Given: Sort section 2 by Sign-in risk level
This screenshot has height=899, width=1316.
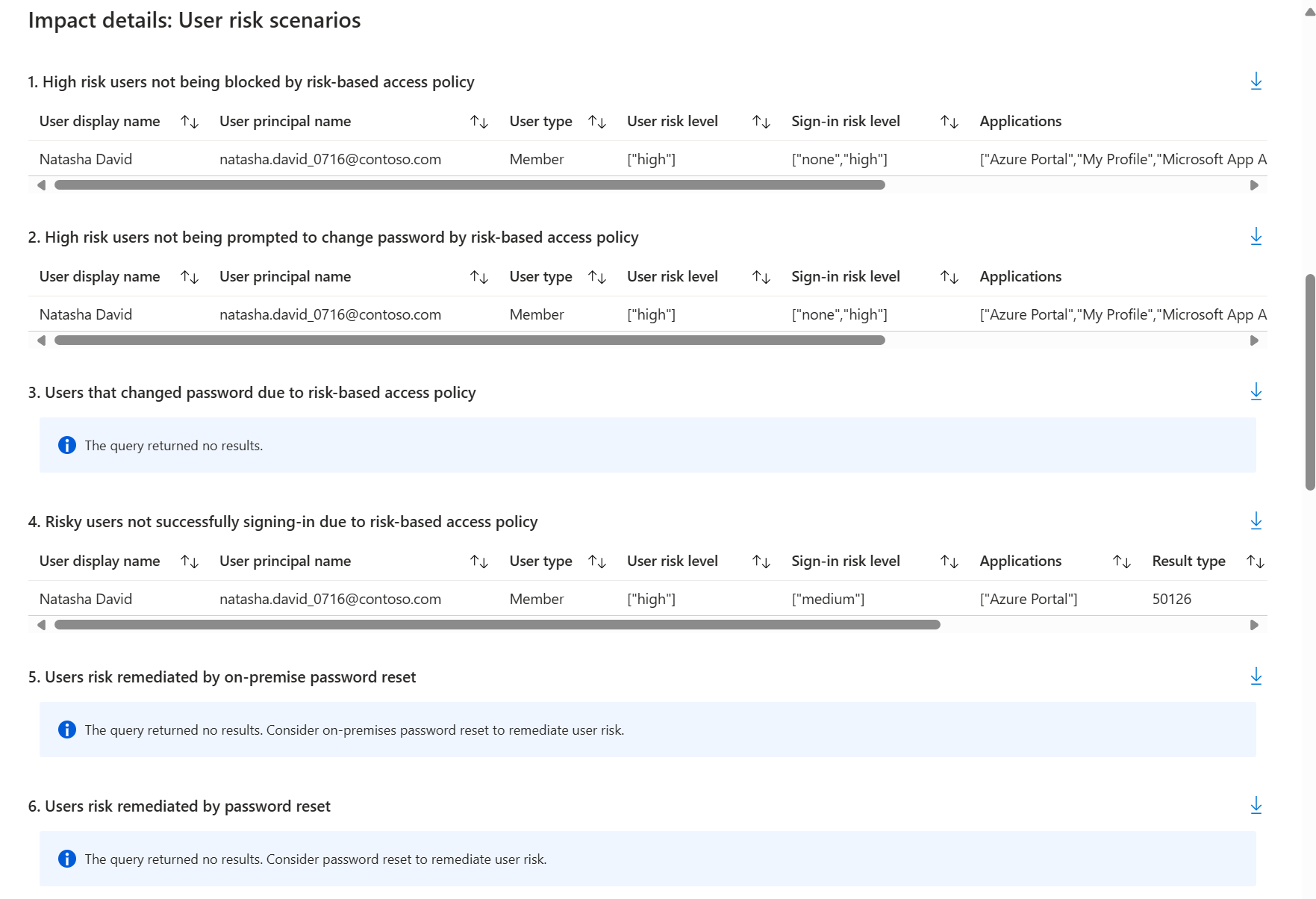Looking at the screenshot, I should coord(949,277).
